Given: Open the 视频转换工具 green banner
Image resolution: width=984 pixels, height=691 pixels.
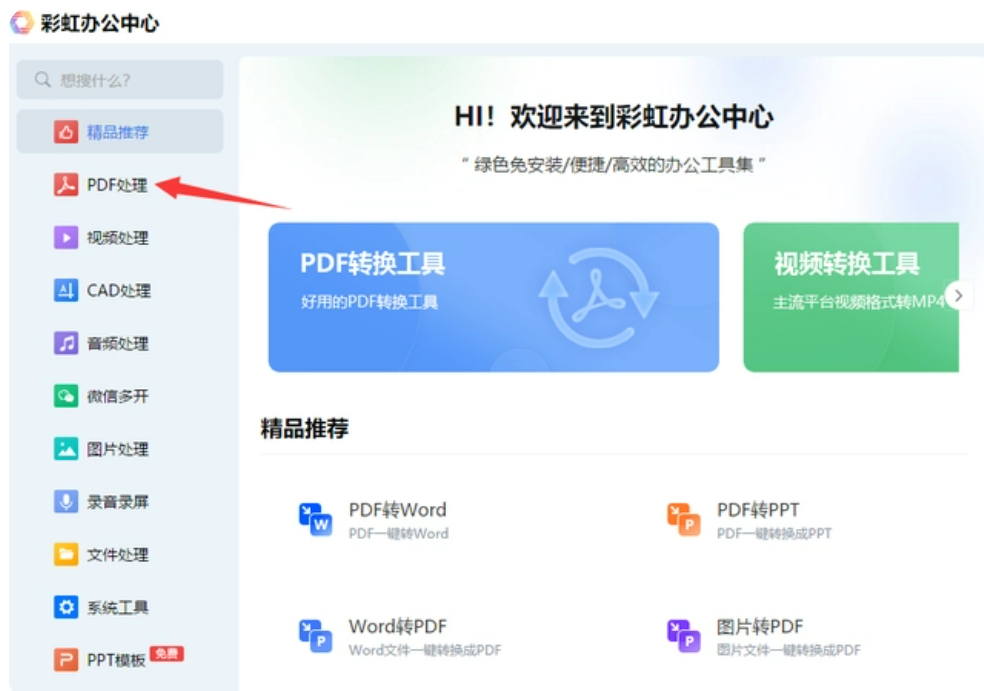Looking at the screenshot, I should pos(851,297).
